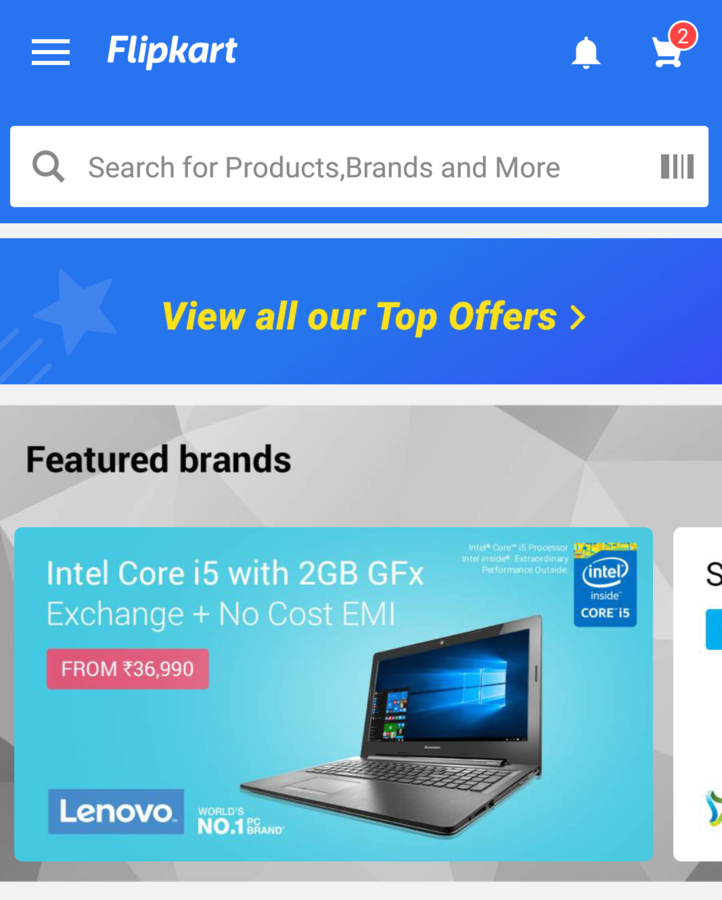The height and width of the screenshot is (900, 722).
Task: Click Exchange + No Cost EMI text
Action: (x=220, y=614)
